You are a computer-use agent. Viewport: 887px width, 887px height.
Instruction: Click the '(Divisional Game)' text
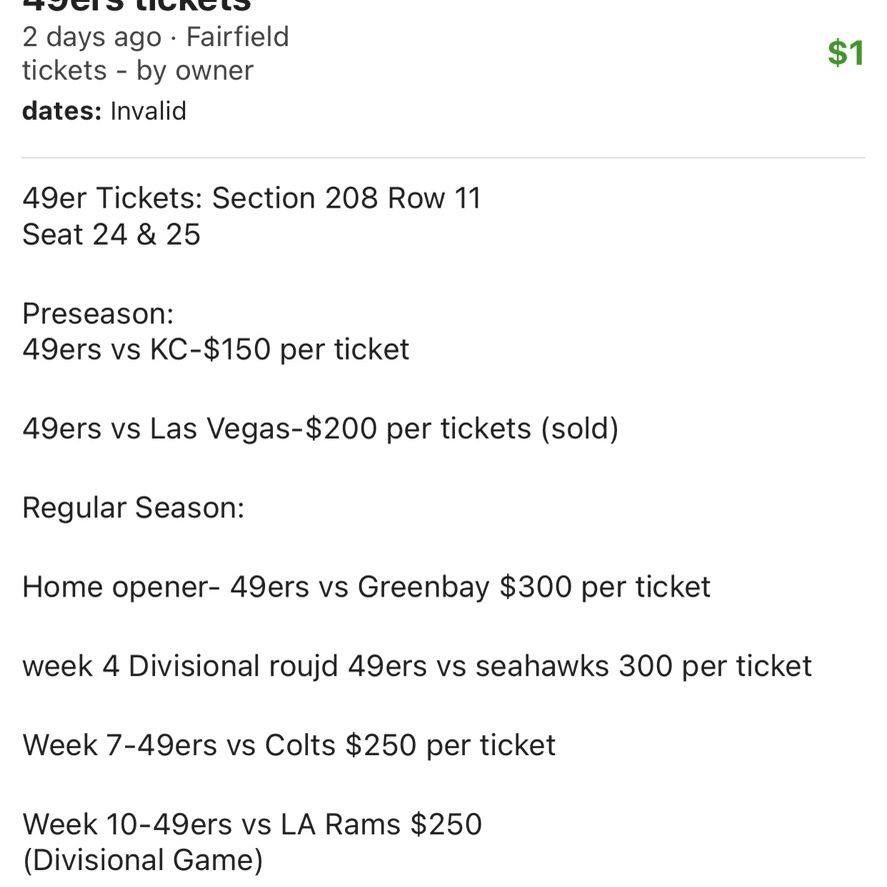coord(143,860)
